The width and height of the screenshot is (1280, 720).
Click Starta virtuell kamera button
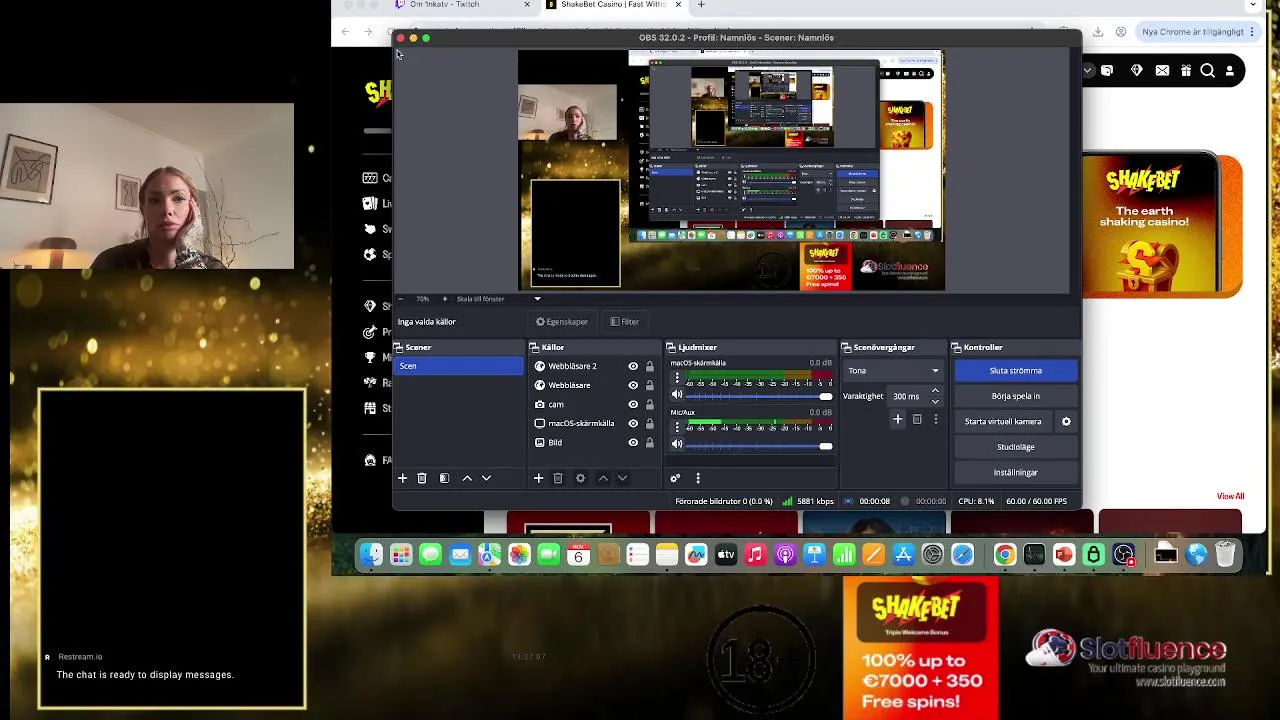point(1003,422)
